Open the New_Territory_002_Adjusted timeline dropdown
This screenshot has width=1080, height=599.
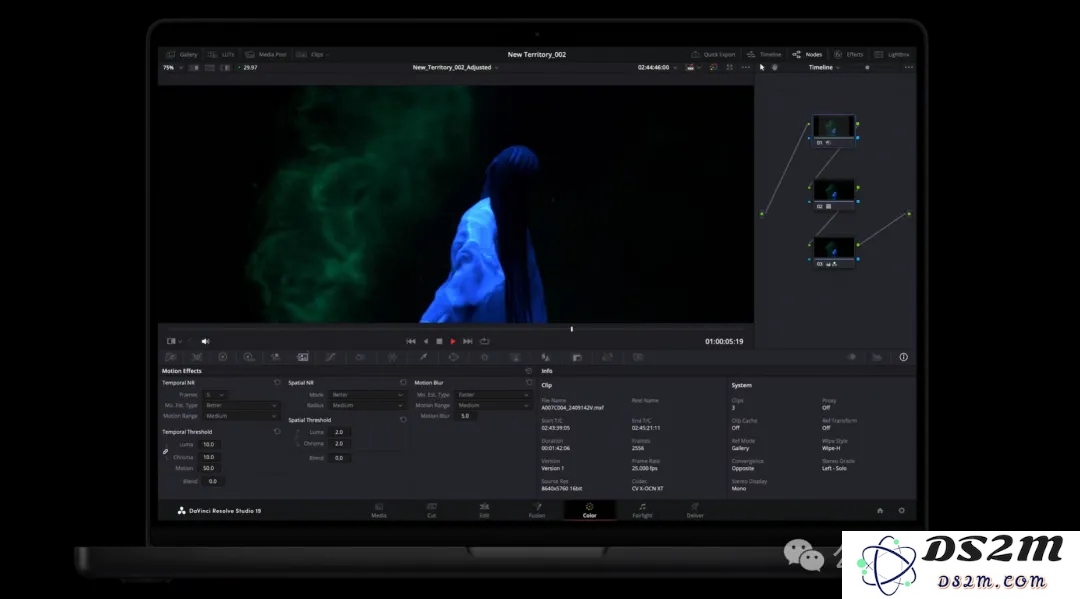[455, 67]
